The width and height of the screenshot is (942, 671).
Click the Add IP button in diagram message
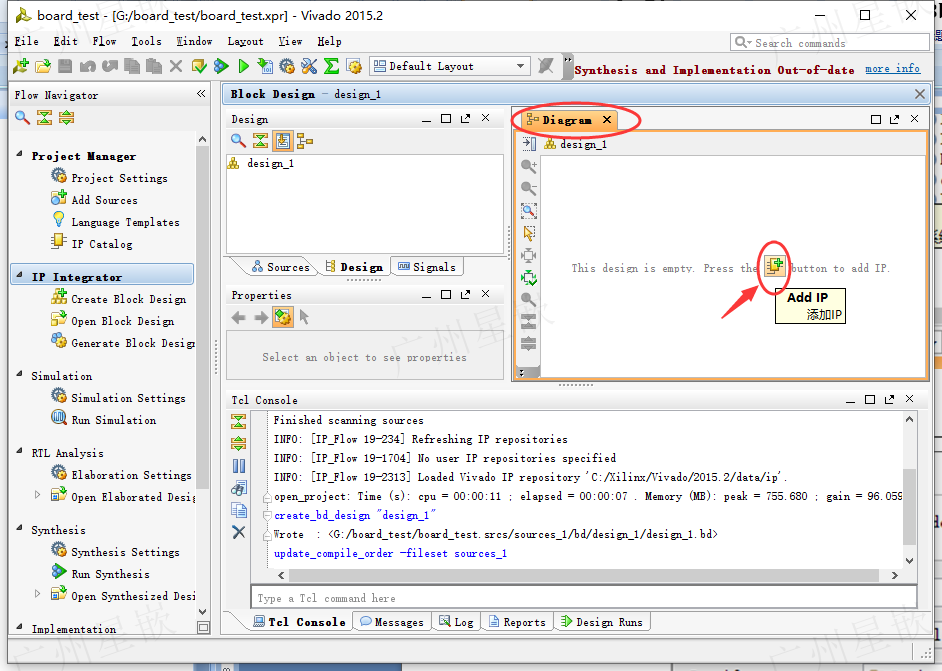pyautogui.click(x=774, y=266)
